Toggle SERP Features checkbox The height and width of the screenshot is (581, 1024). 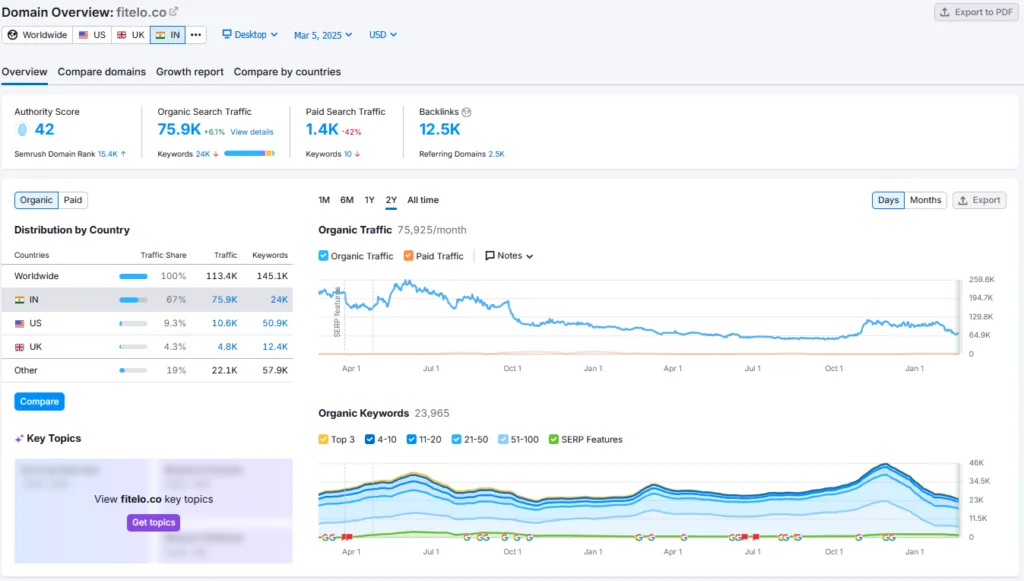(554, 439)
